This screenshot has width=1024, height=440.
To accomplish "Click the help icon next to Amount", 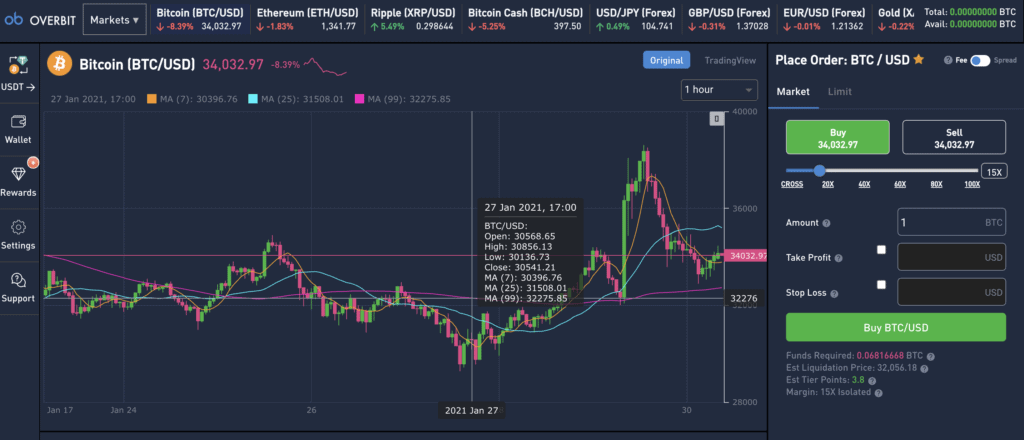I will click(x=827, y=223).
